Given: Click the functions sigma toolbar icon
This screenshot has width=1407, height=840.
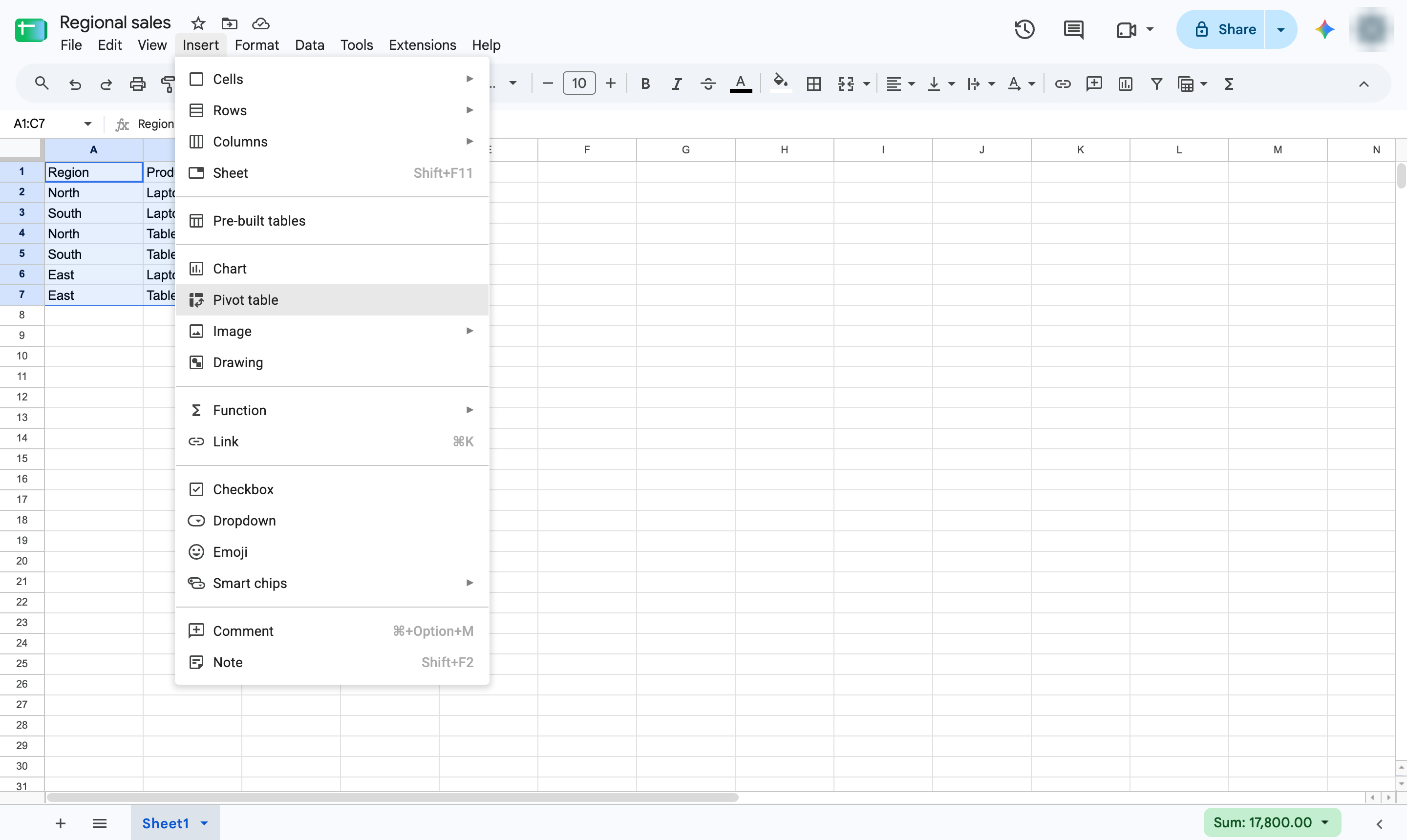Looking at the screenshot, I should [x=1229, y=84].
